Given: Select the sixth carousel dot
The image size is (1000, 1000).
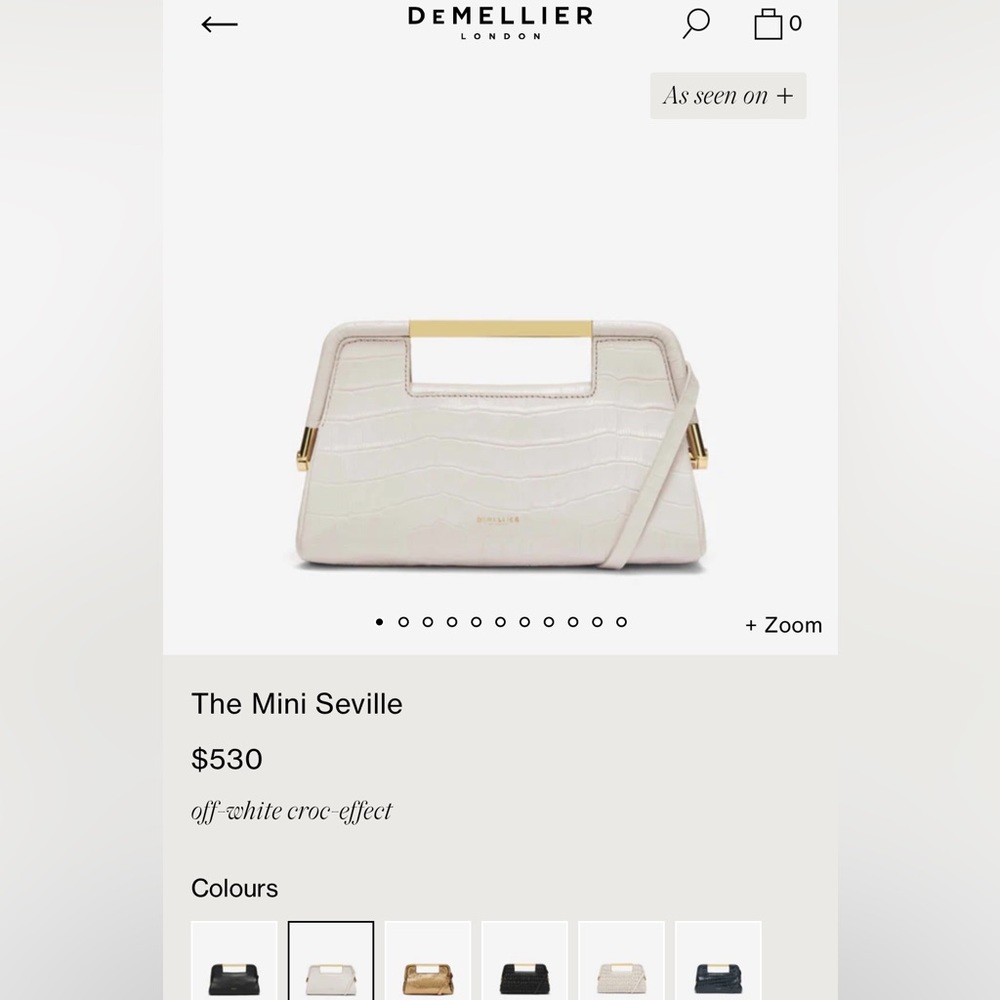Looking at the screenshot, I should (x=501, y=622).
